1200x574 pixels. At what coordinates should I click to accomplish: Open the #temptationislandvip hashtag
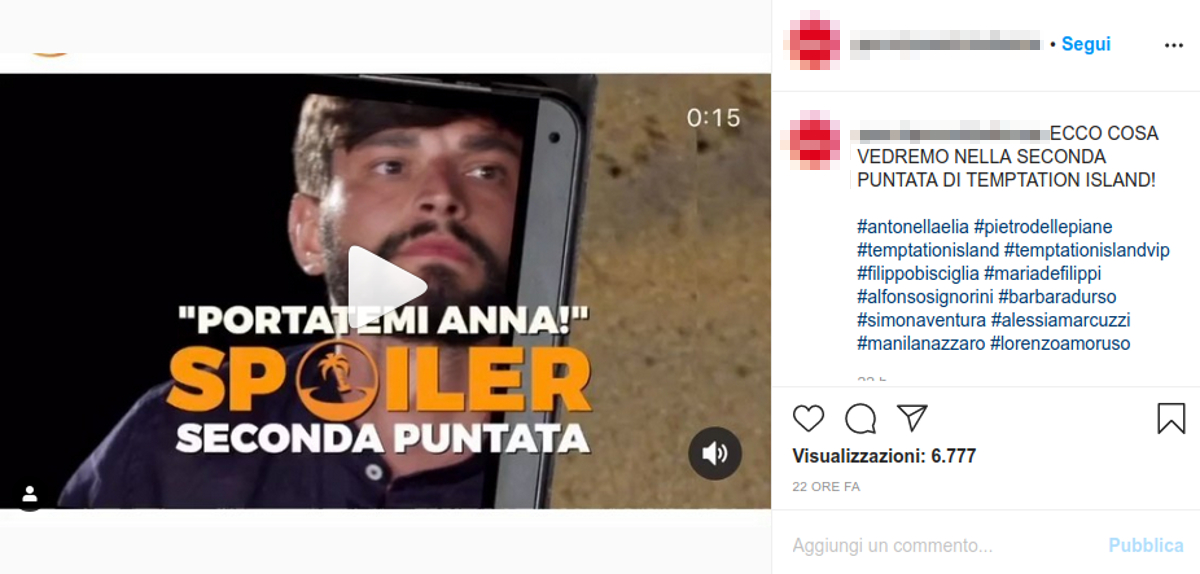pyautogui.click(x=1087, y=250)
